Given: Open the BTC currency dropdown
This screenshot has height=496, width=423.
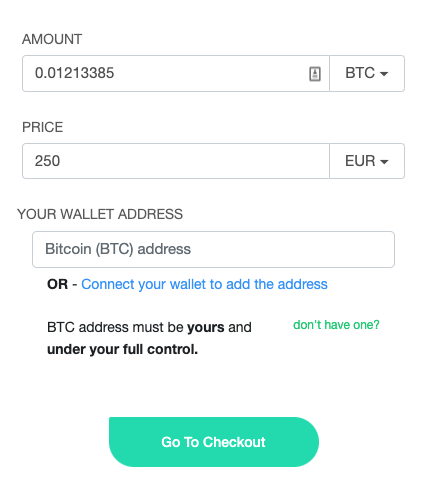Looking at the screenshot, I should tap(367, 73).
